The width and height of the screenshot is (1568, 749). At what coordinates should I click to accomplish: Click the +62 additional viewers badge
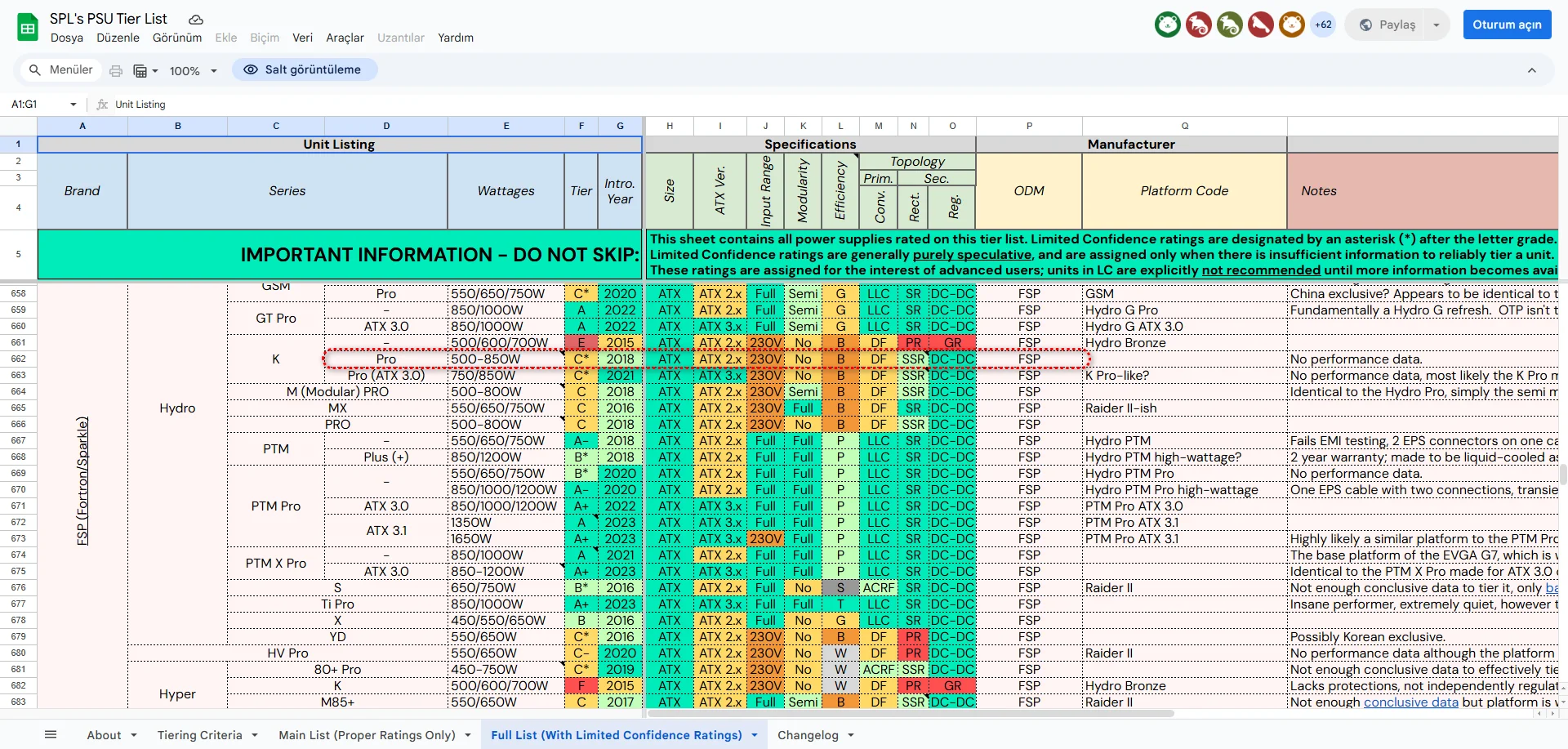coord(1323,25)
